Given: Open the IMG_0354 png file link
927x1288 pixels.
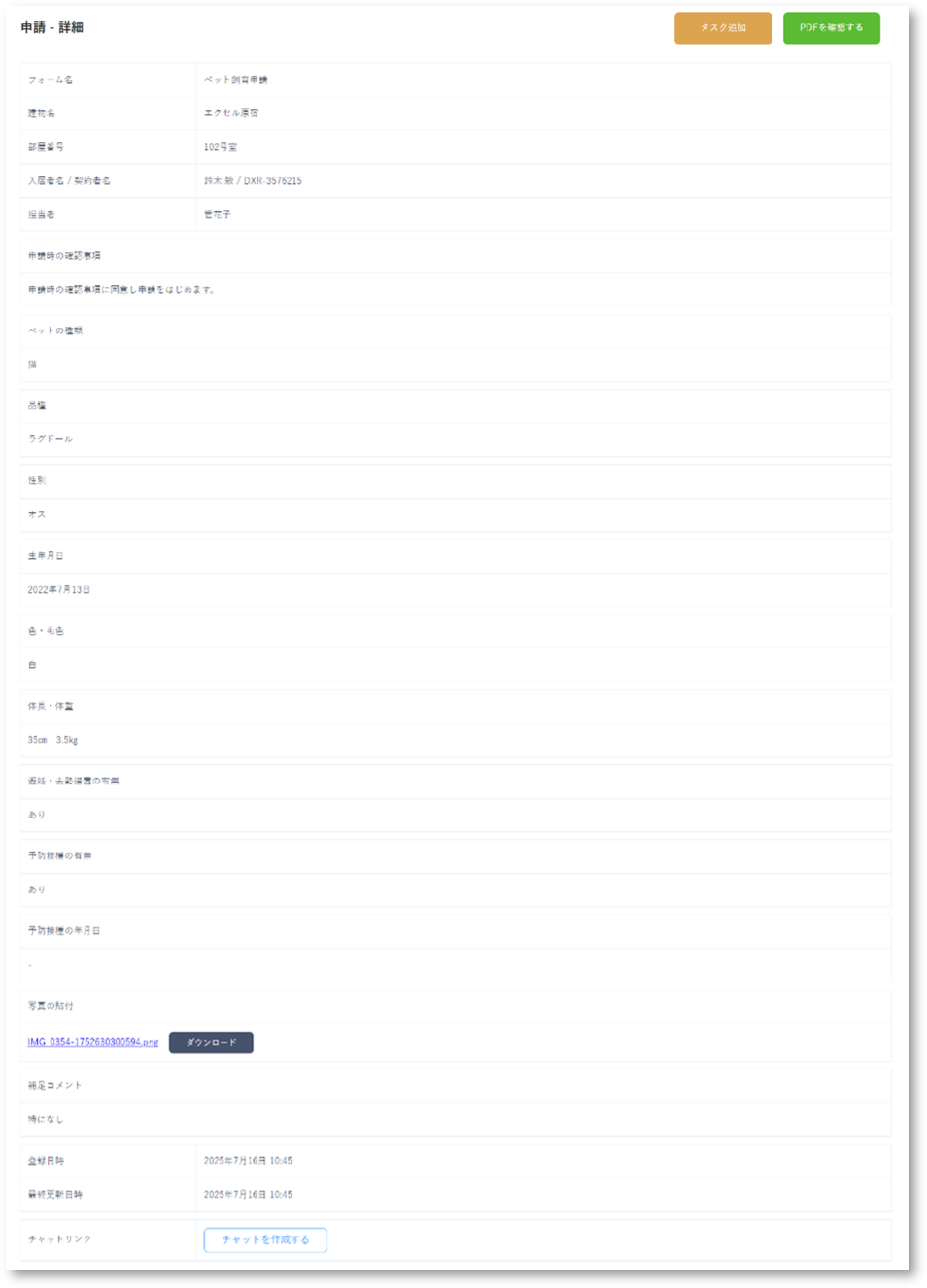Looking at the screenshot, I should pos(93,1042).
